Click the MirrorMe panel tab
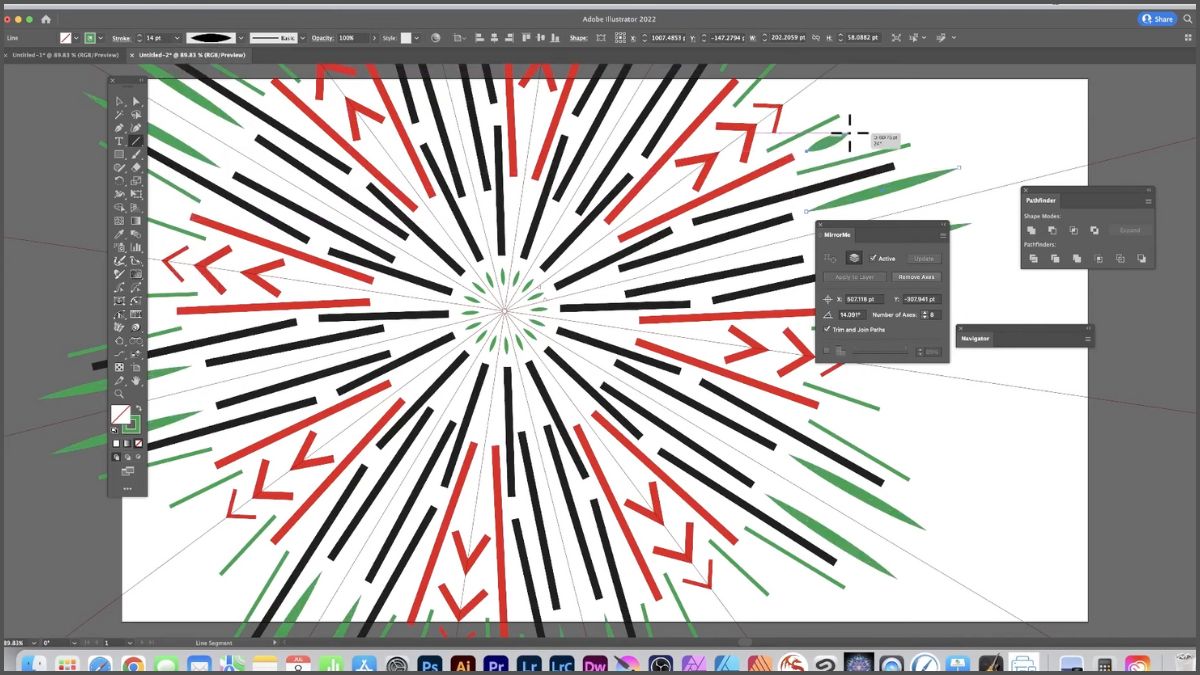Image resolution: width=1200 pixels, height=675 pixels. [838, 235]
